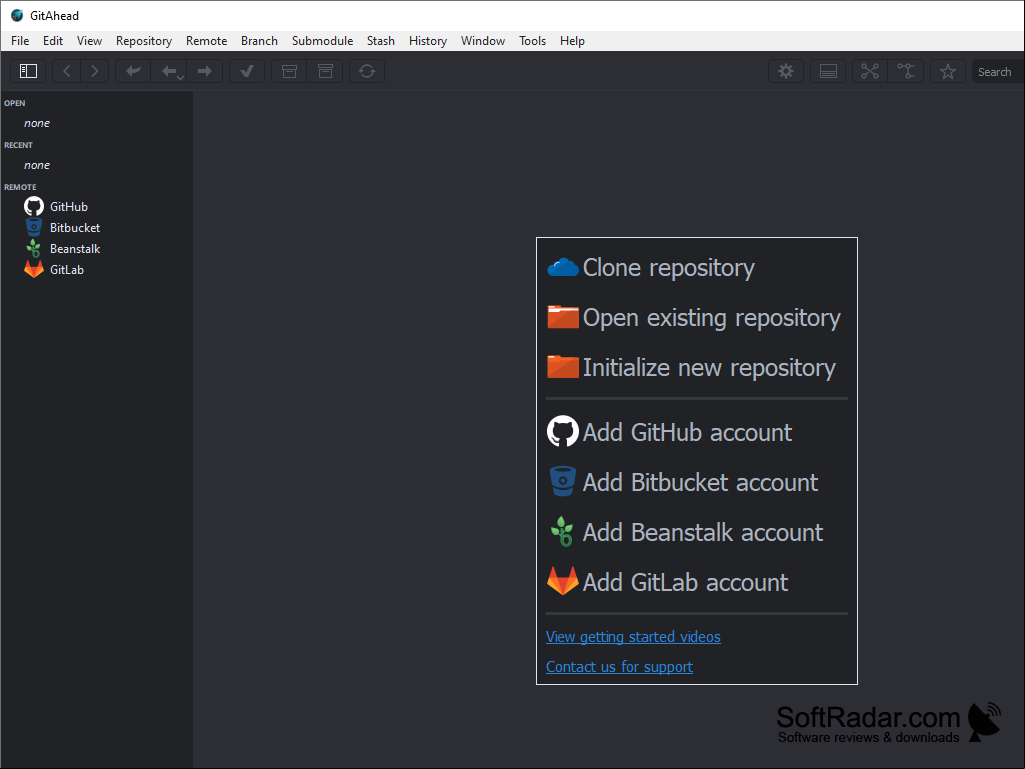Click the GitHub octocat icon in welcome panel
The image size is (1025, 769).
click(x=562, y=432)
